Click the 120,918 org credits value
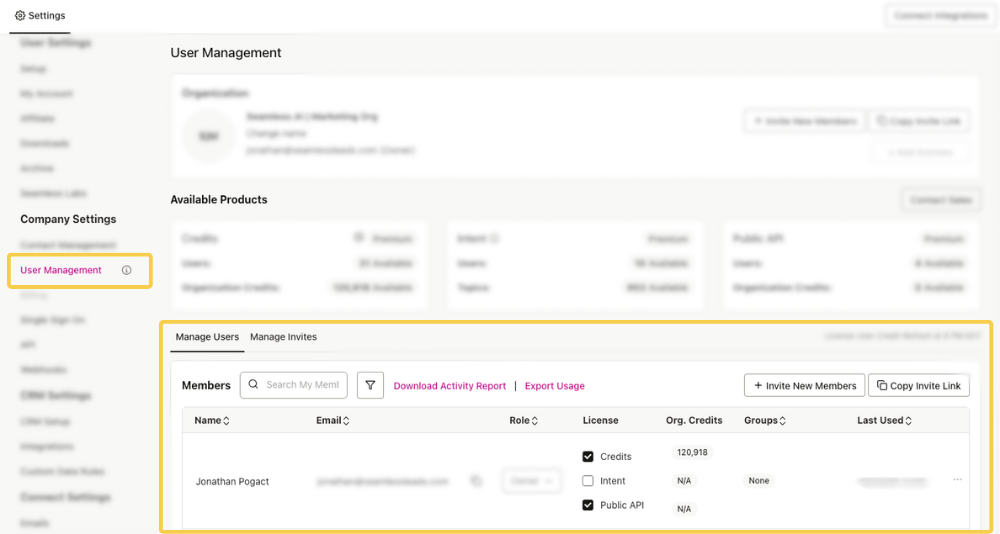The height and width of the screenshot is (534, 1000). pos(692,452)
